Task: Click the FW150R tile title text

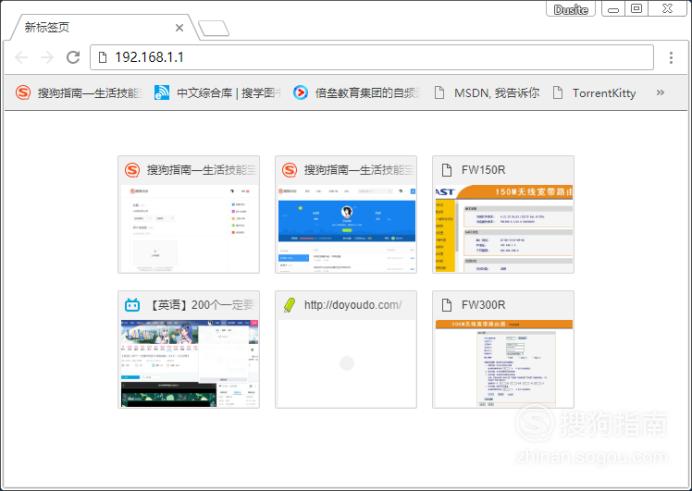Action: tap(483, 170)
